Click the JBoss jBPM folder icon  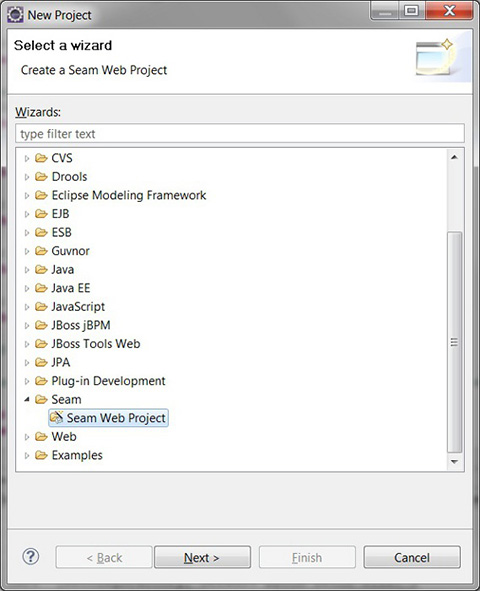point(41,325)
